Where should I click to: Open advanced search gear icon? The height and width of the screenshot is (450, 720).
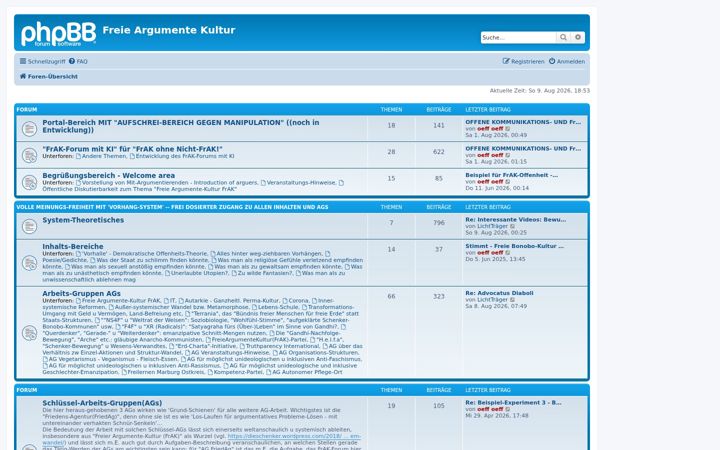tap(578, 37)
